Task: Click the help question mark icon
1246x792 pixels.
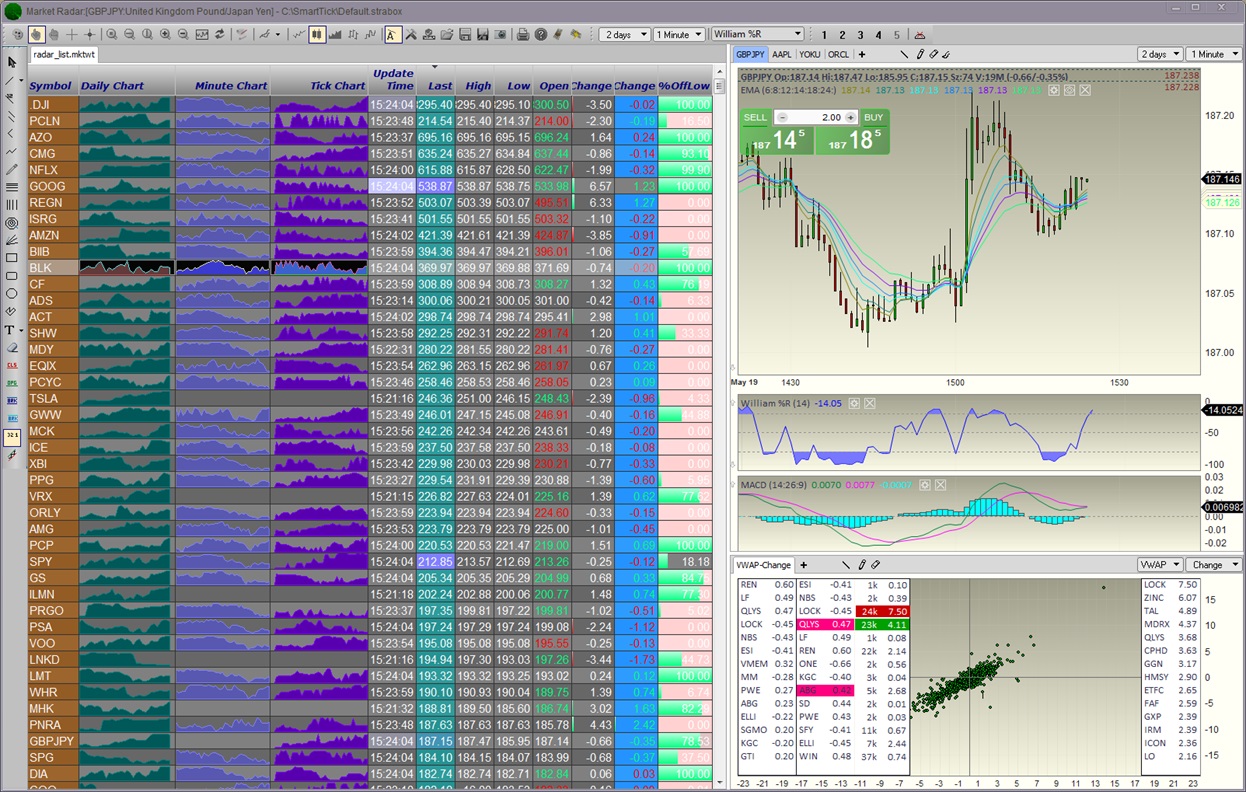Action: pos(541,34)
